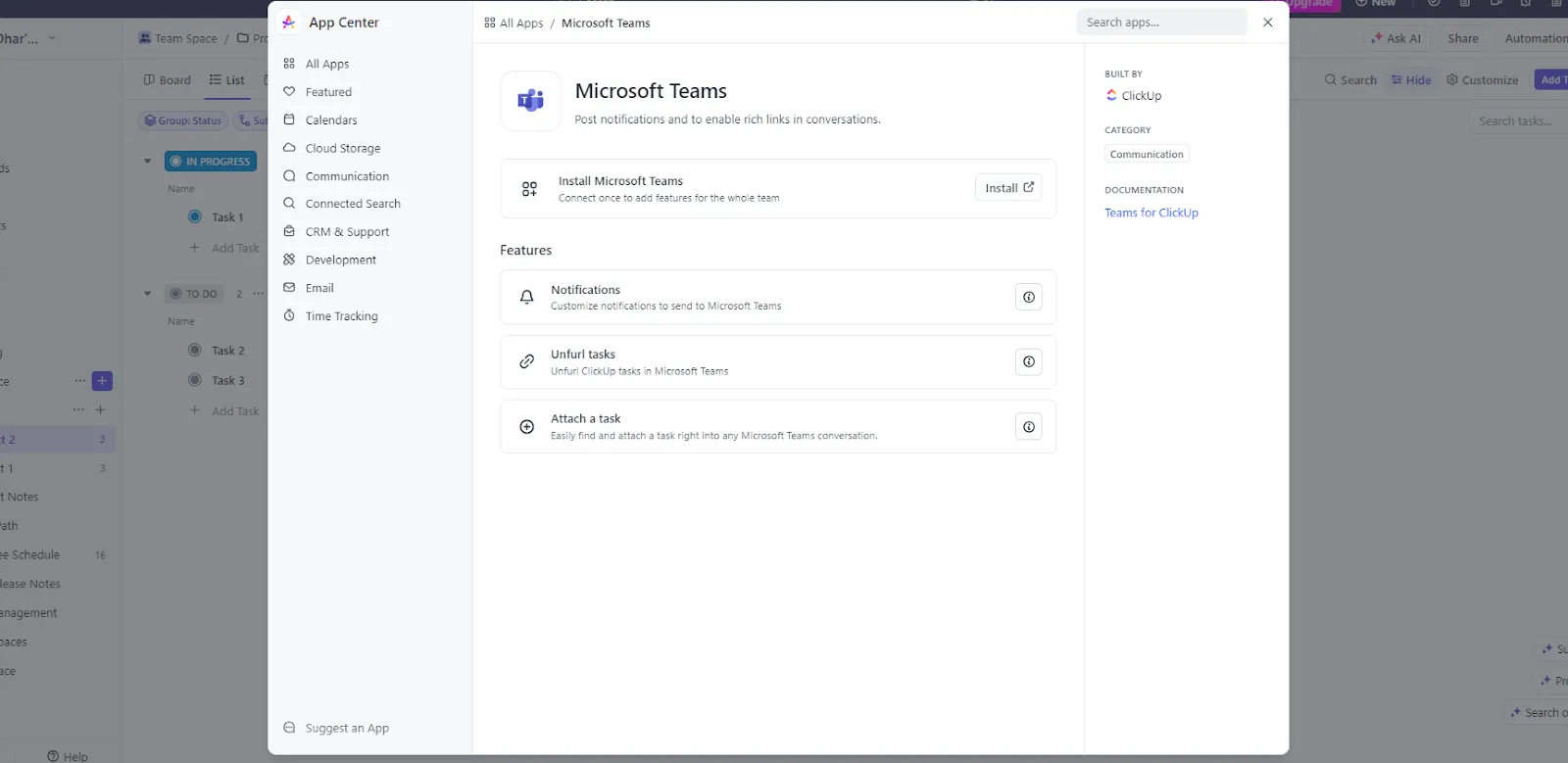Click the IN PROGRESS status label
1568x763 pixels.
[211, 162]
